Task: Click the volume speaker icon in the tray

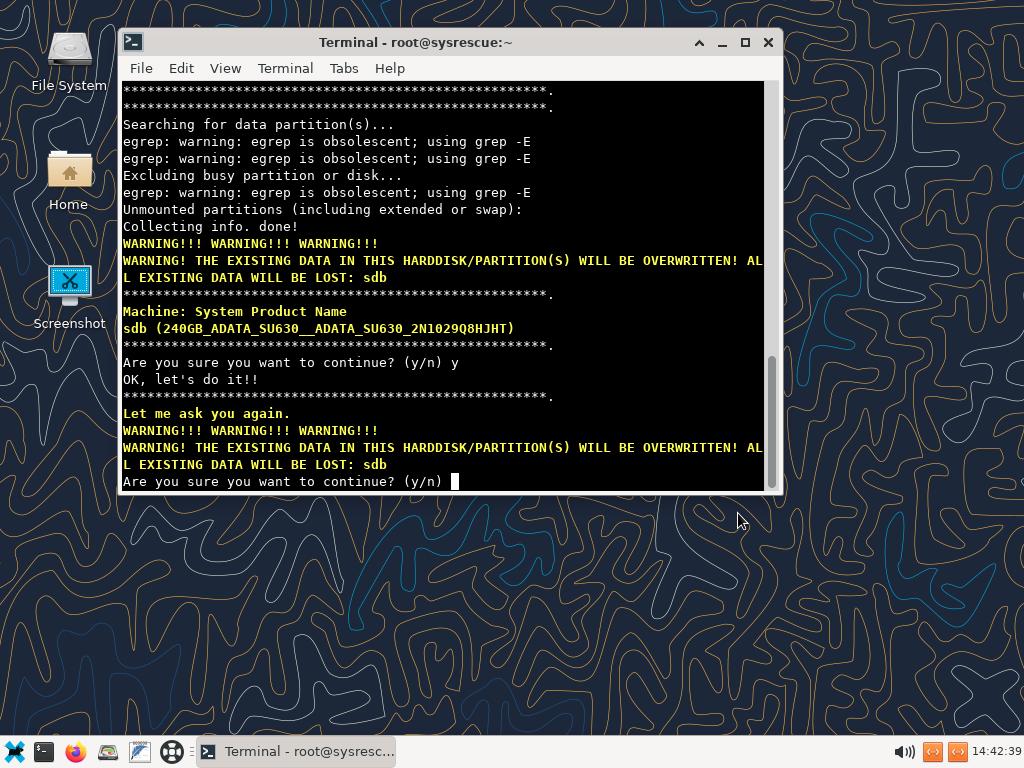Action: click(903, 751)
